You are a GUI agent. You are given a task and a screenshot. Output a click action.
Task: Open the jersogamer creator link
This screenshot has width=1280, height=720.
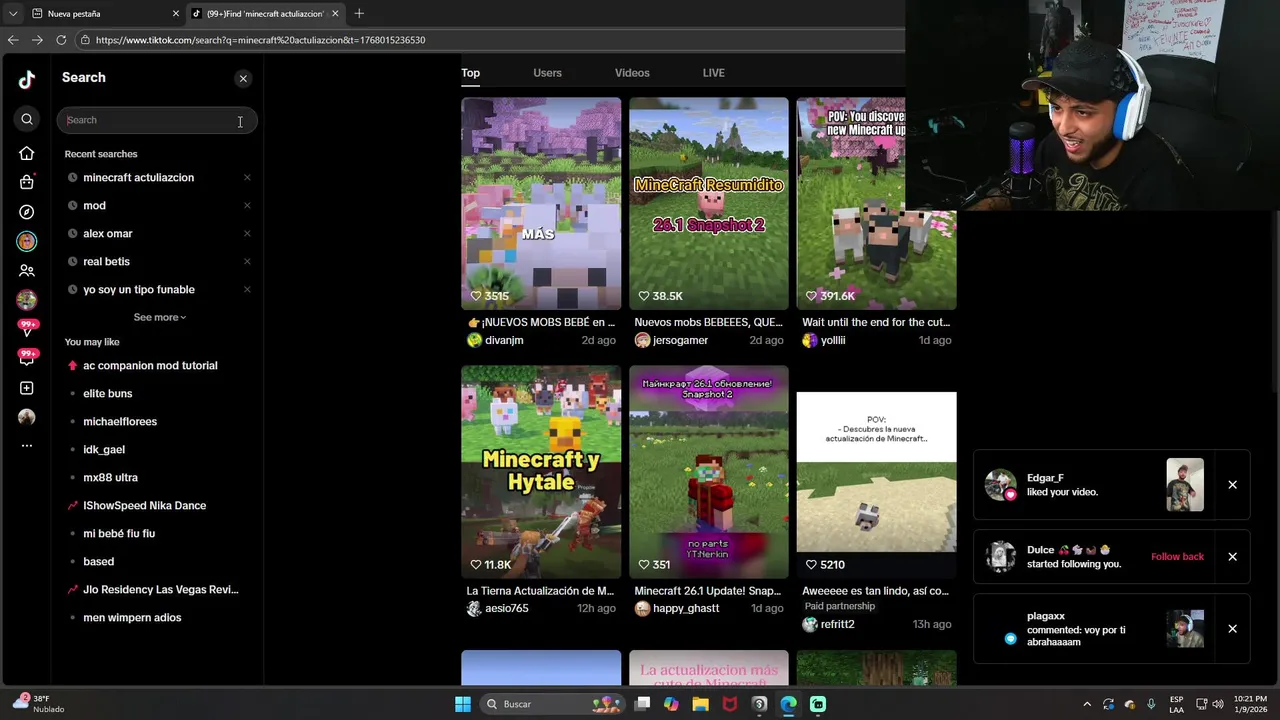(680, 340)
